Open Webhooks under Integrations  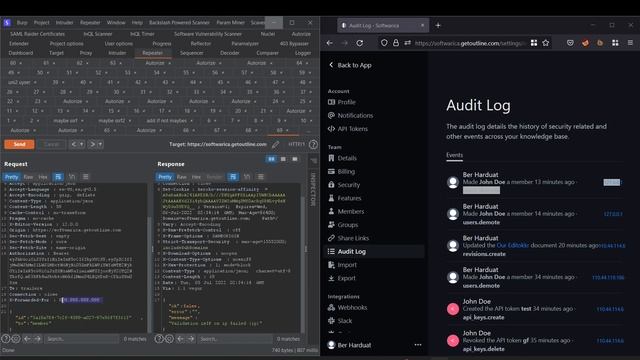352,308
